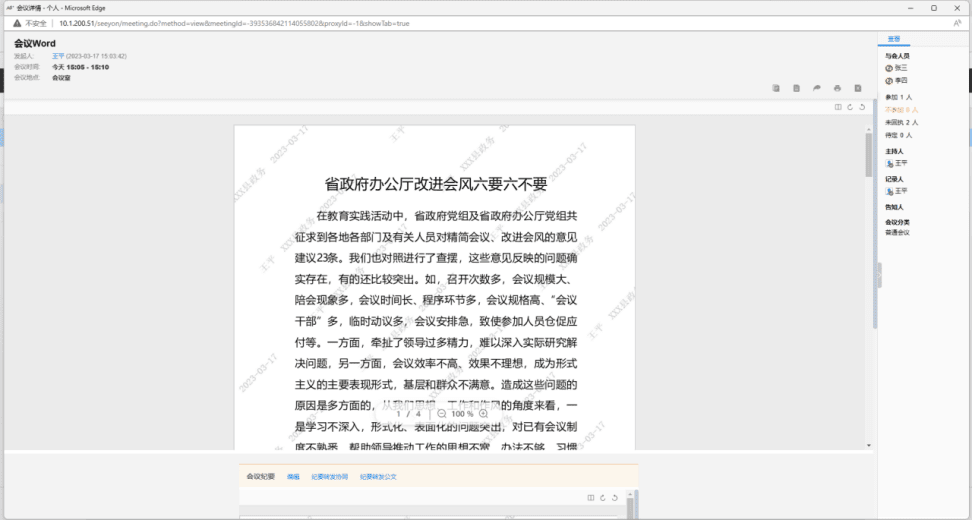Click the document icon right of the printer
Screen dimensions: 973x521
point(858,88)
